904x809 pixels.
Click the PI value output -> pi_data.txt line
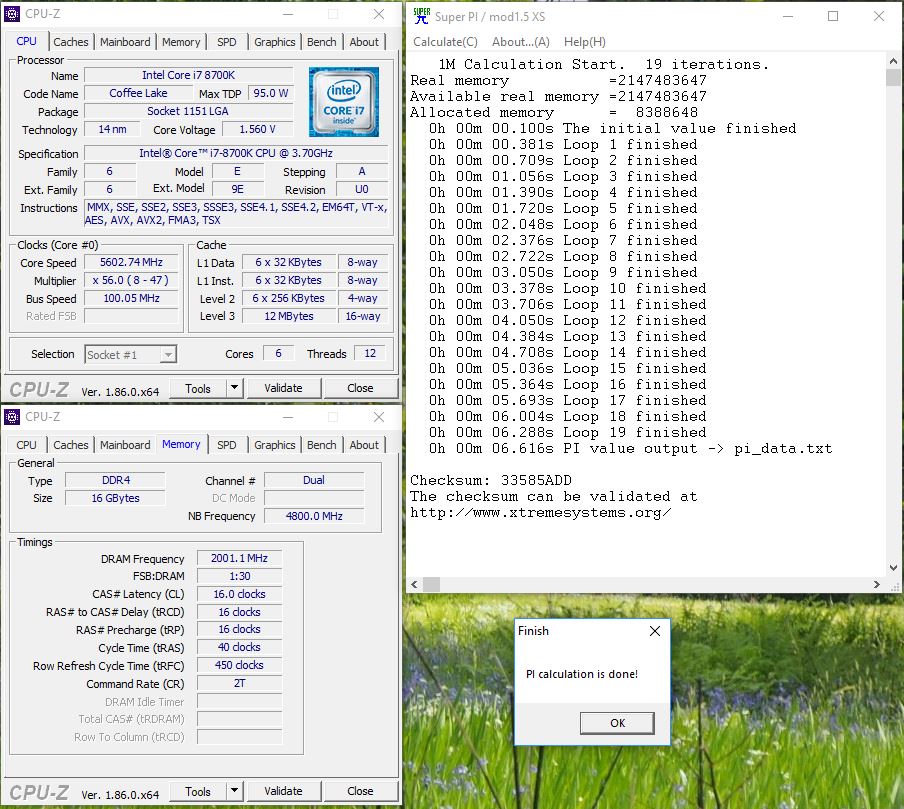point(630,449)
